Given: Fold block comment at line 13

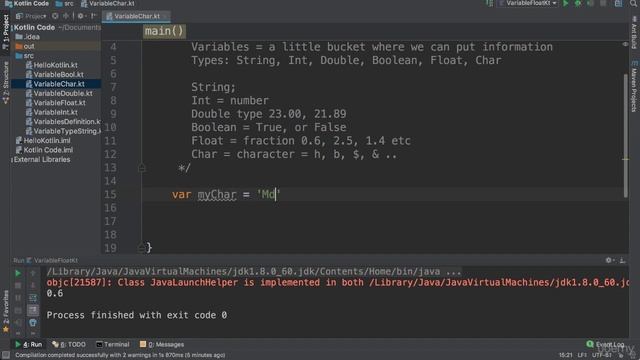Looking at the screenshot, I should tap(142, 168).
